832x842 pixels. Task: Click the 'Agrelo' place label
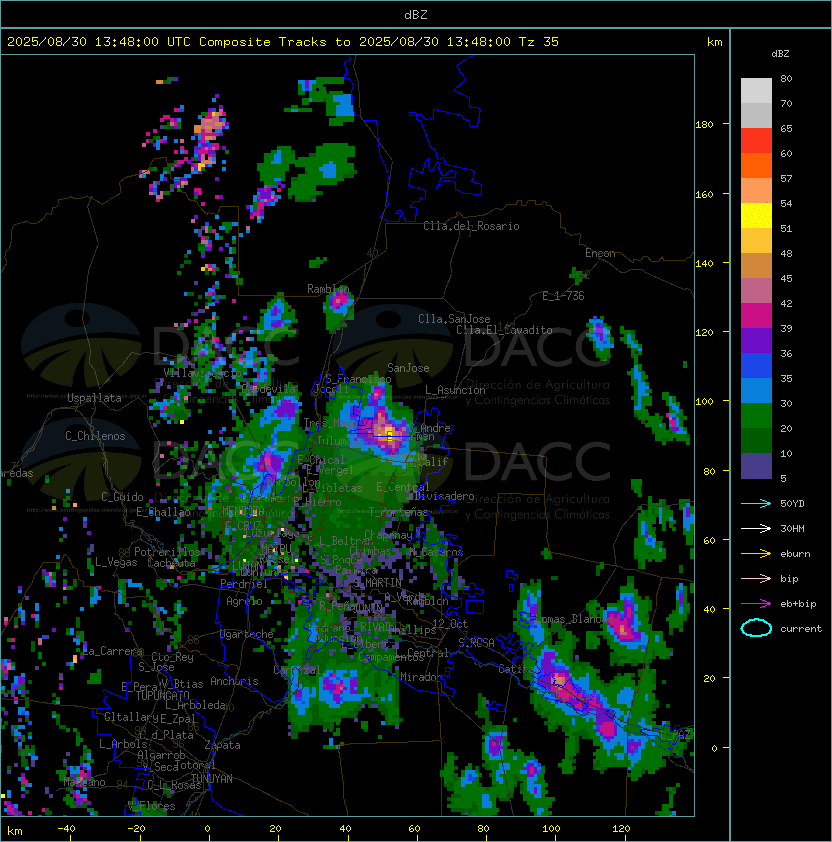(x=244, y=601)
